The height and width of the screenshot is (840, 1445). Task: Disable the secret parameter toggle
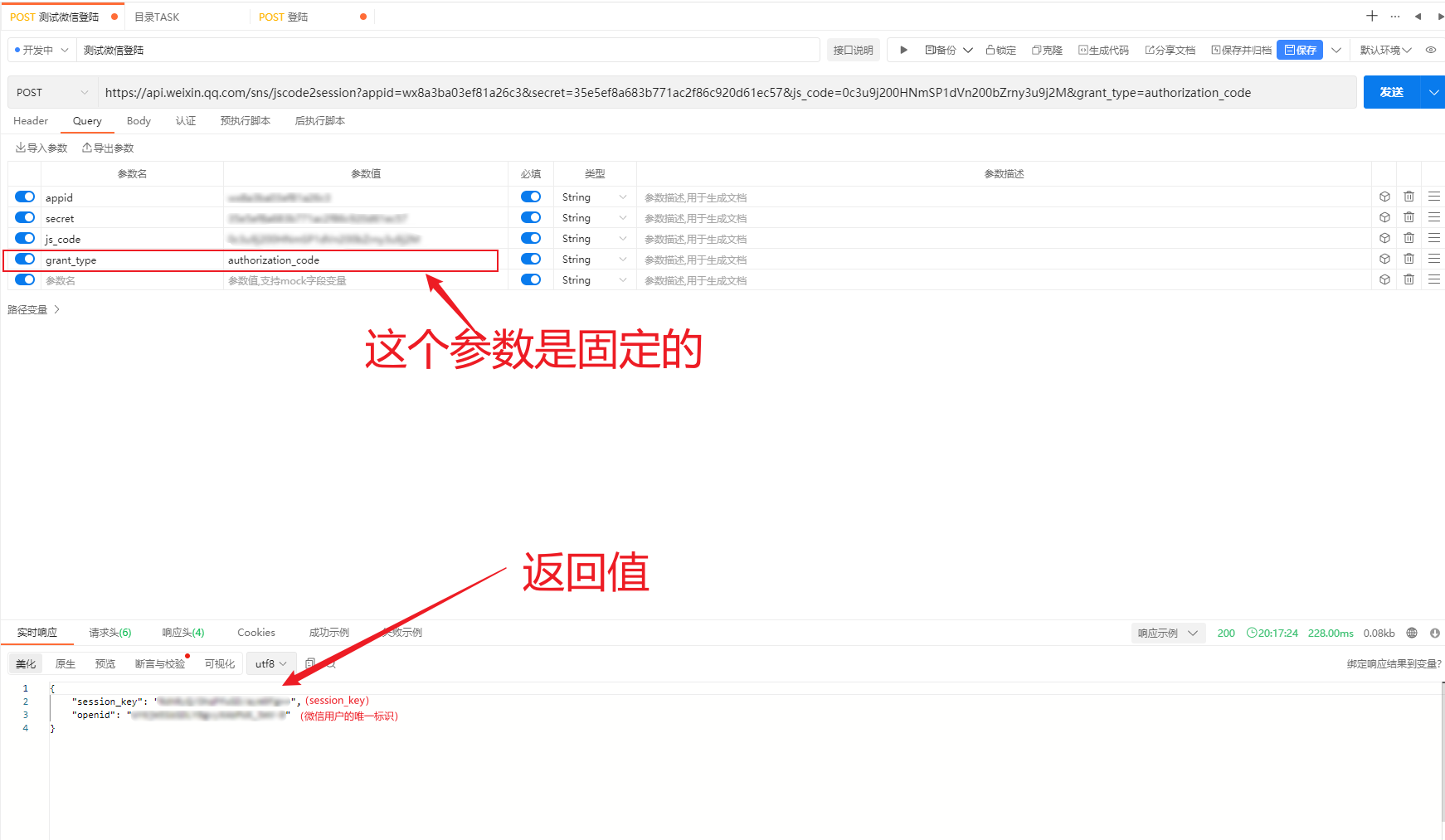click(x=25, y=217)
